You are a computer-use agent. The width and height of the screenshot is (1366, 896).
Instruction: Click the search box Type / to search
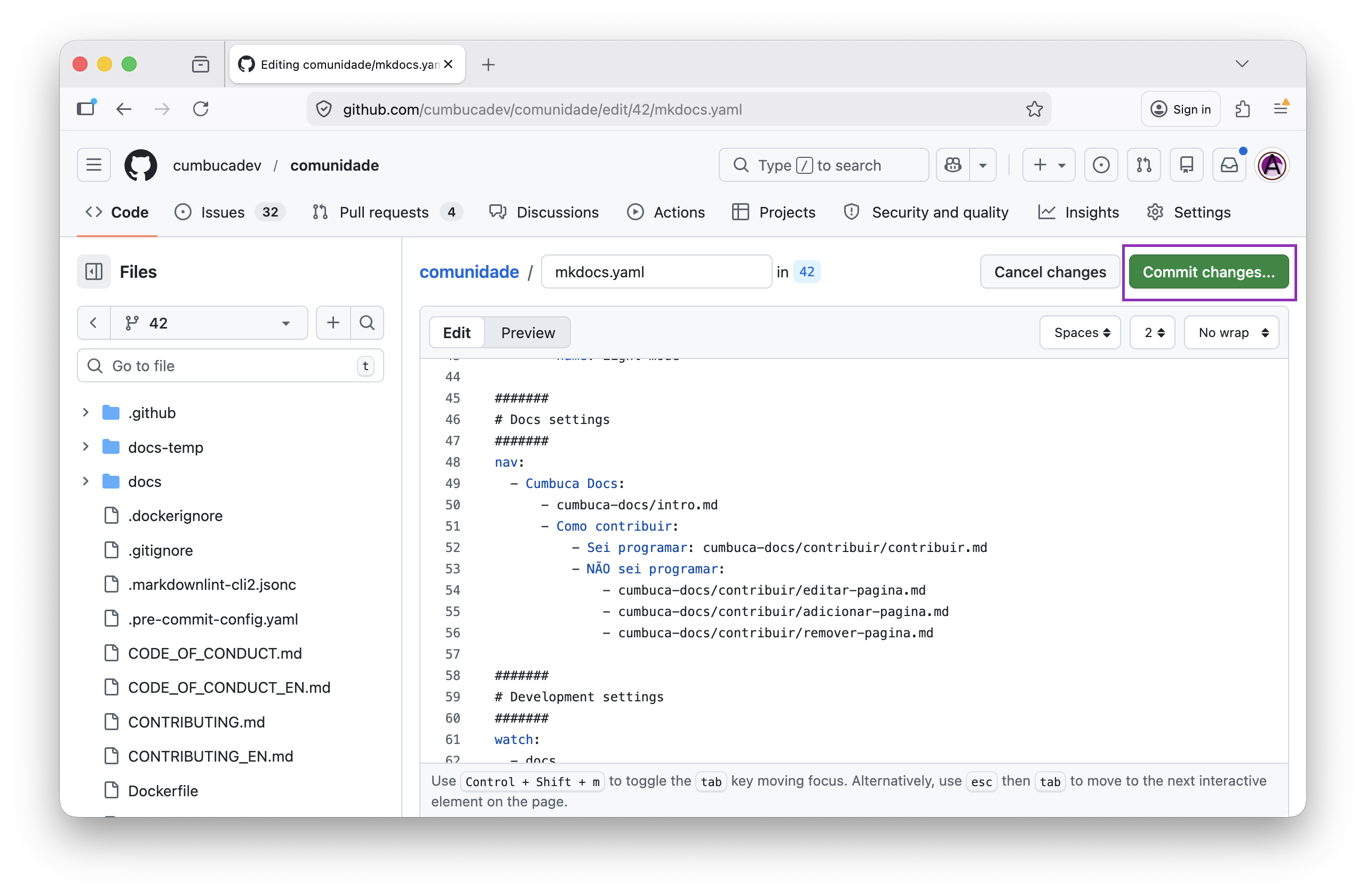pos(823,165)
